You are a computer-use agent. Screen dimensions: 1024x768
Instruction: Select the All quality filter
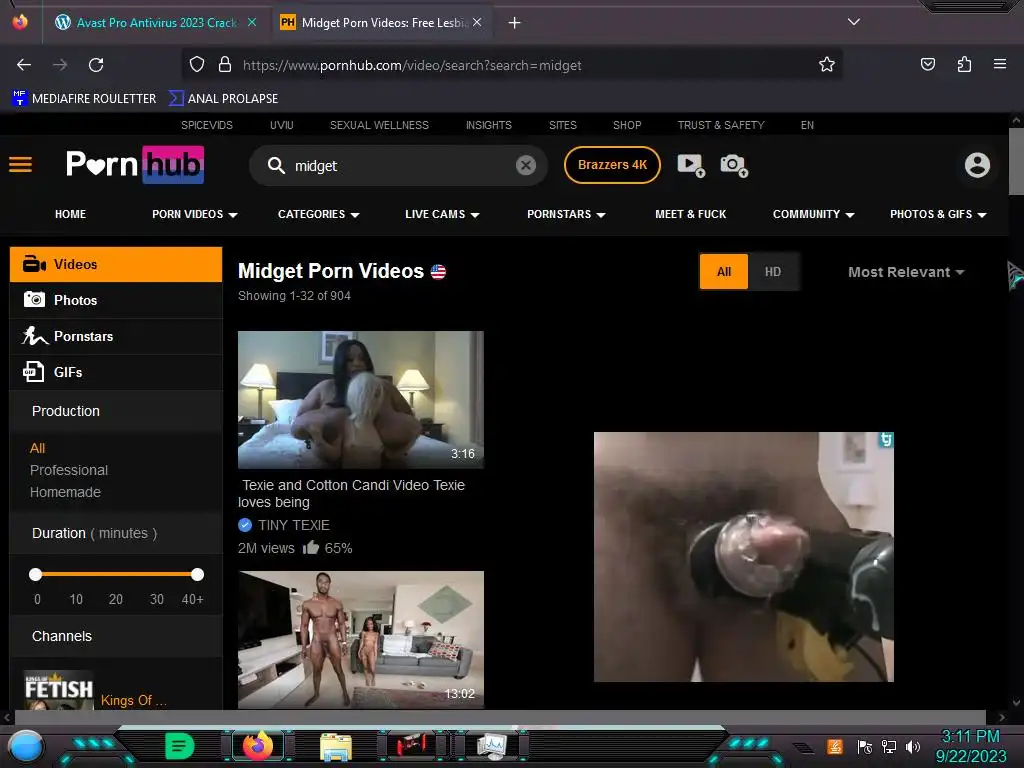click(x=724, y=272)
